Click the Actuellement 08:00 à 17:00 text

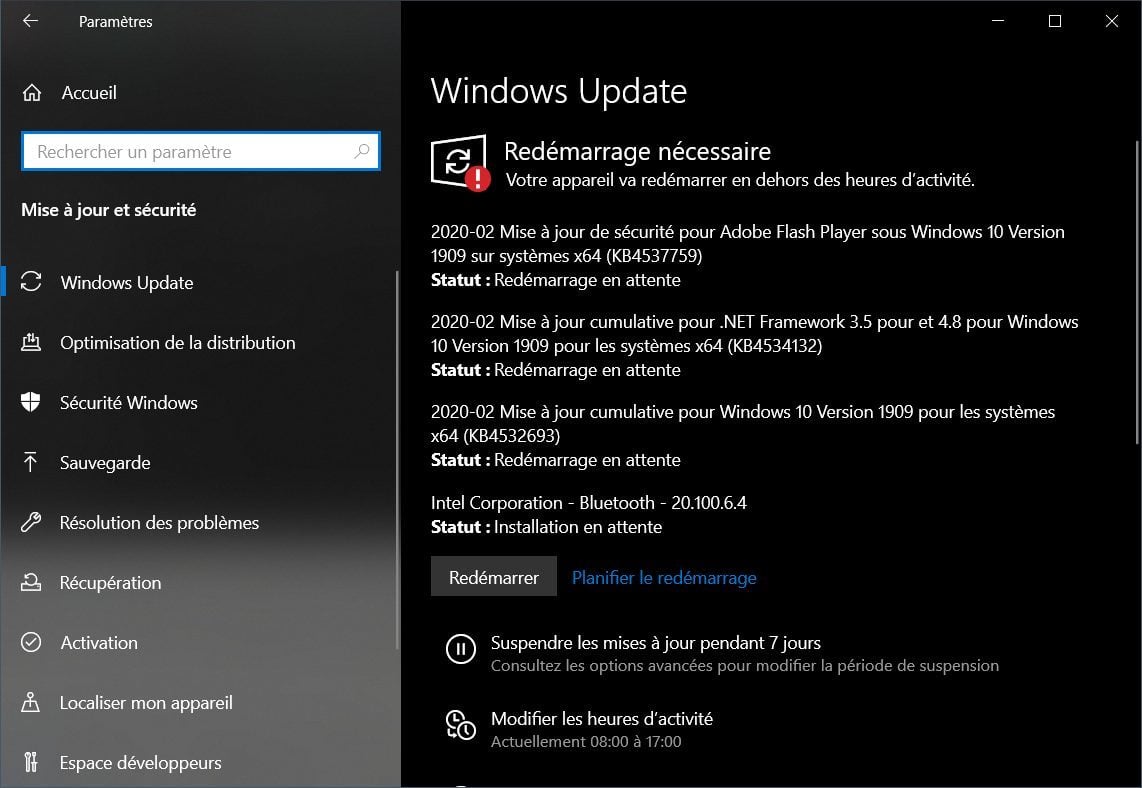click(x=586, y=741)
